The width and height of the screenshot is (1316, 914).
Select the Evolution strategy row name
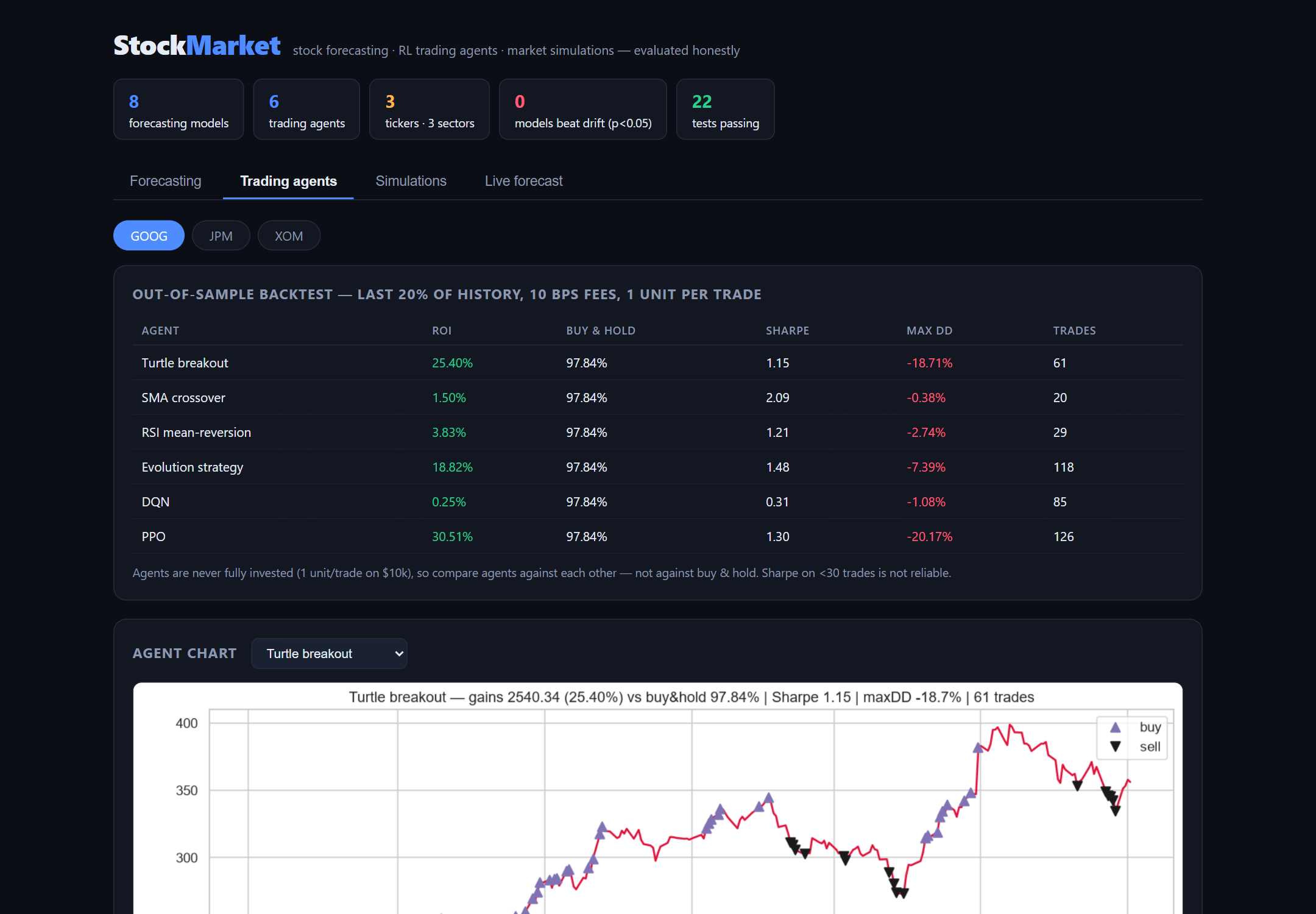pos(192,467)
